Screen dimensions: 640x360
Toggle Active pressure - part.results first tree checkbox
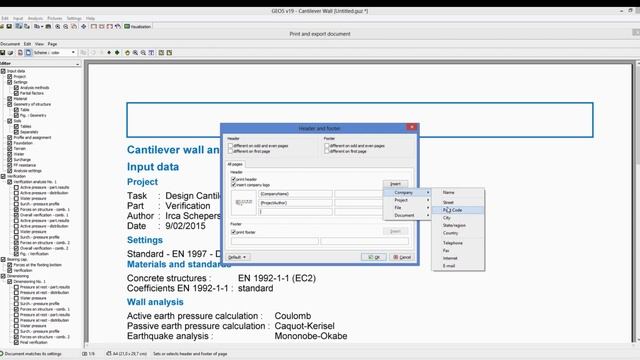tap(16, 187)
